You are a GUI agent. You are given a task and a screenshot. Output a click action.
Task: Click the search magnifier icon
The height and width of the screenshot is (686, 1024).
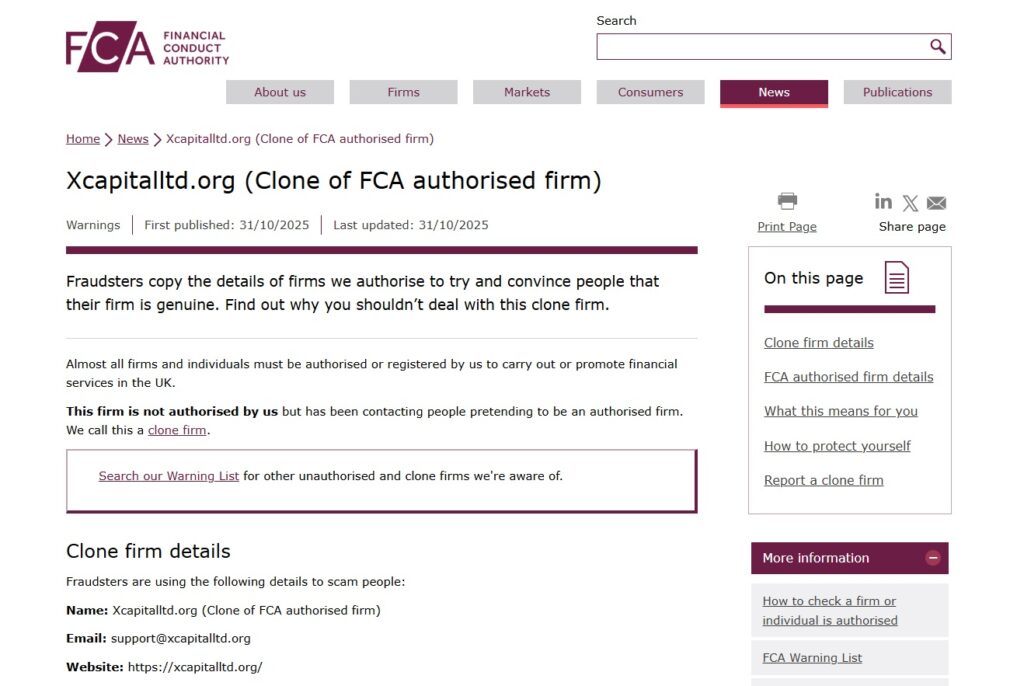coord(937,46)
